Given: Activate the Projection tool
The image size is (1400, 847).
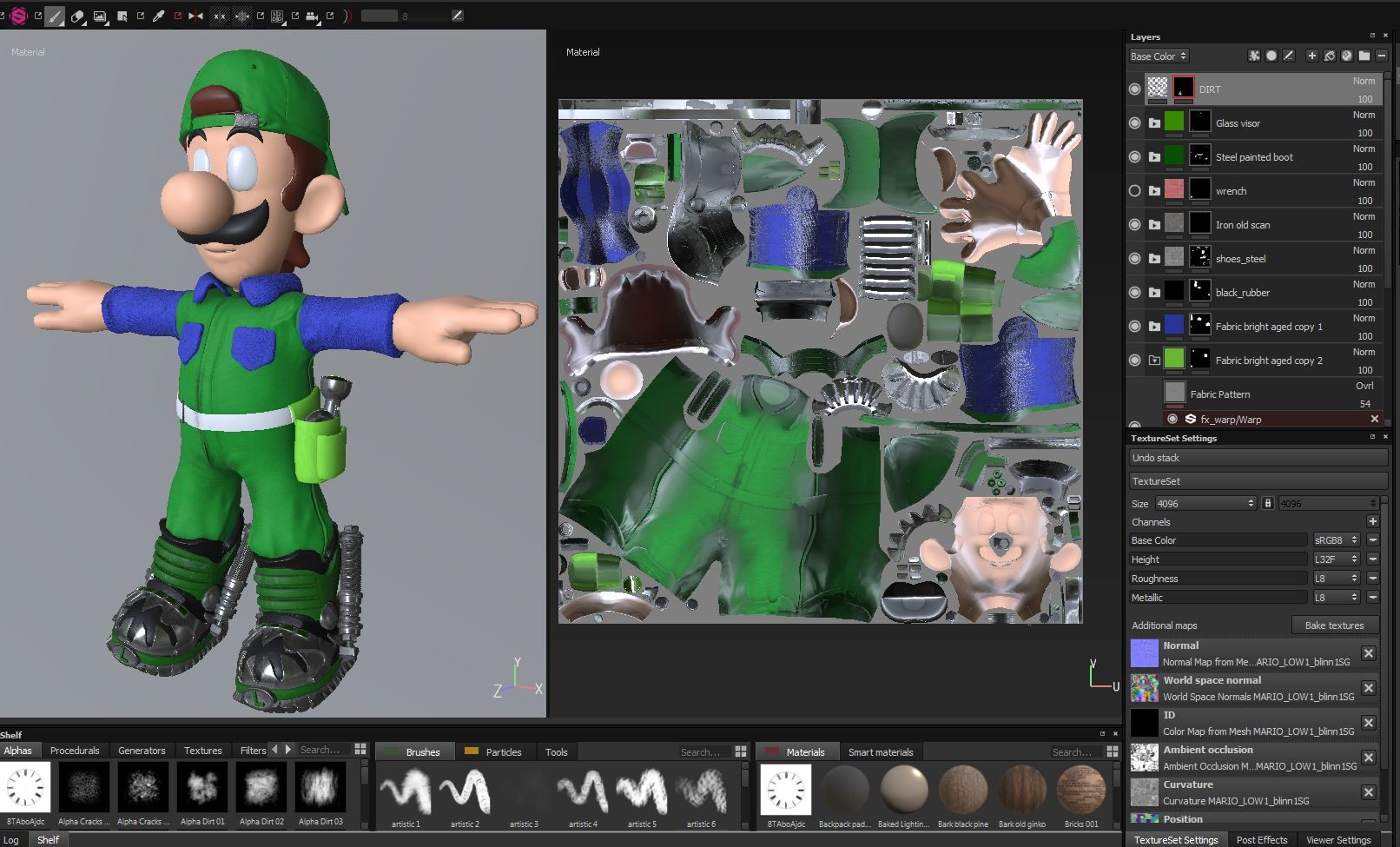Looking at the screenshot, I should pos(100,15).
